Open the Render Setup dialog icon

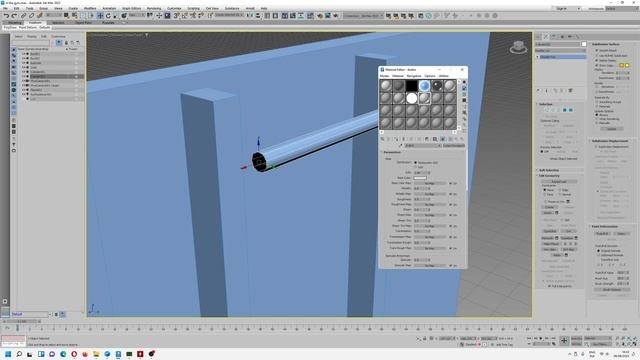(320, 16)
